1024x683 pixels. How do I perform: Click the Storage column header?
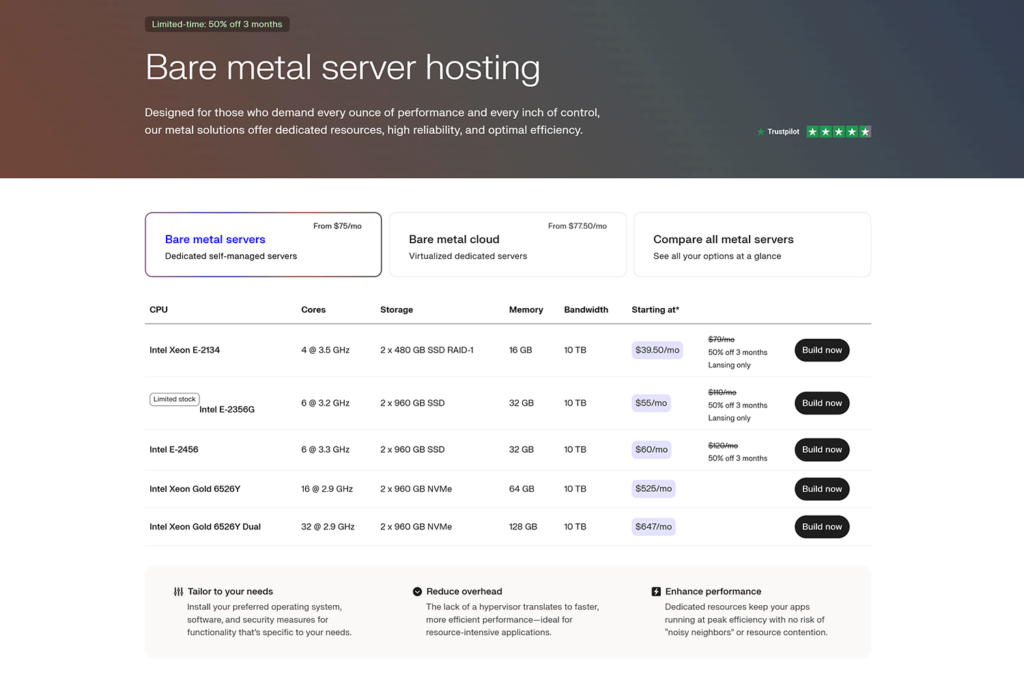(x=396, y=310)
